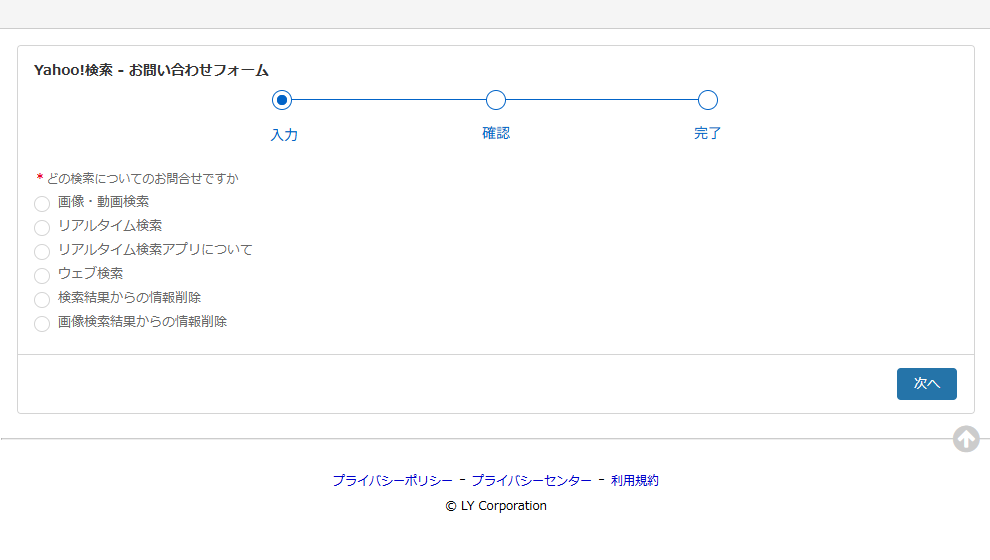Click the 完了 step text label
990x560 pixels.
[708, 133]
